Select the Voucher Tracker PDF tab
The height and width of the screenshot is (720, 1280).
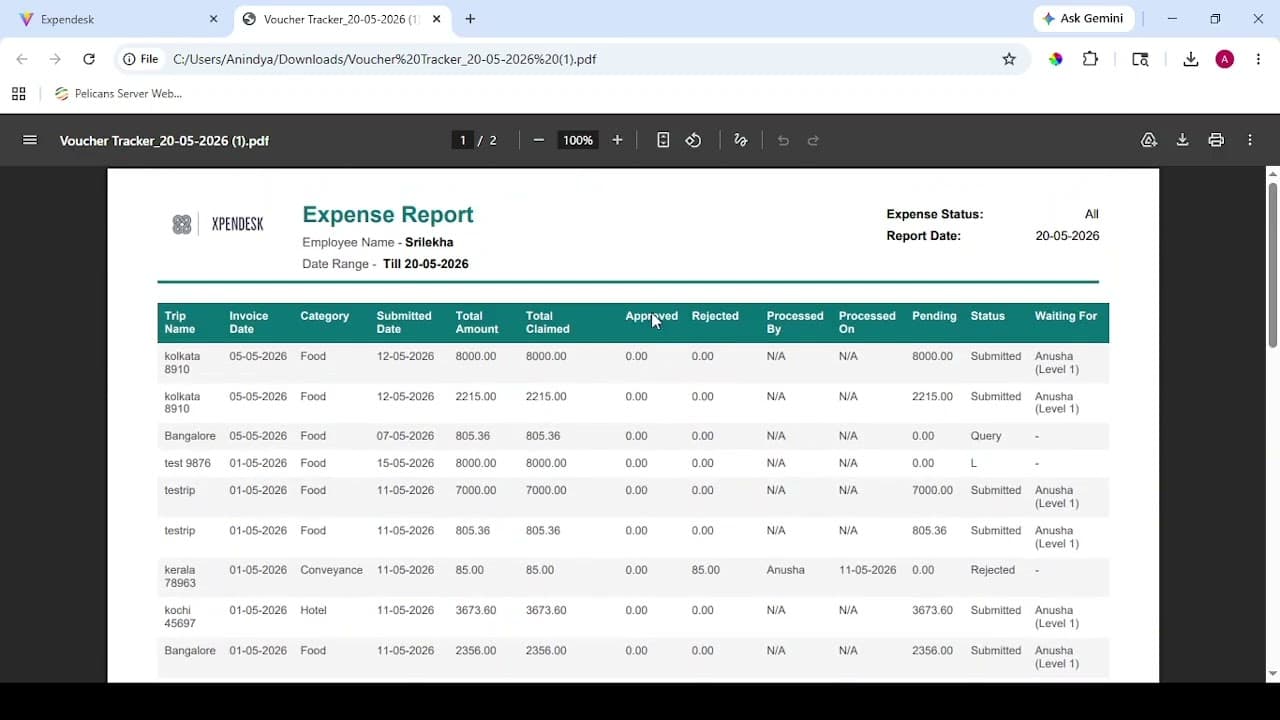[340, 19]
